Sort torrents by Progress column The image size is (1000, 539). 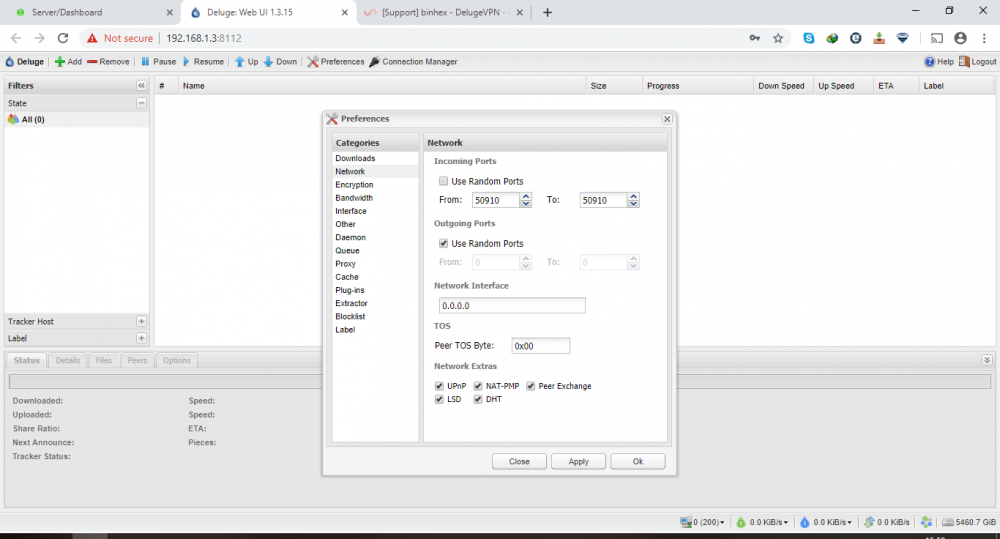(x=697, y=85)
